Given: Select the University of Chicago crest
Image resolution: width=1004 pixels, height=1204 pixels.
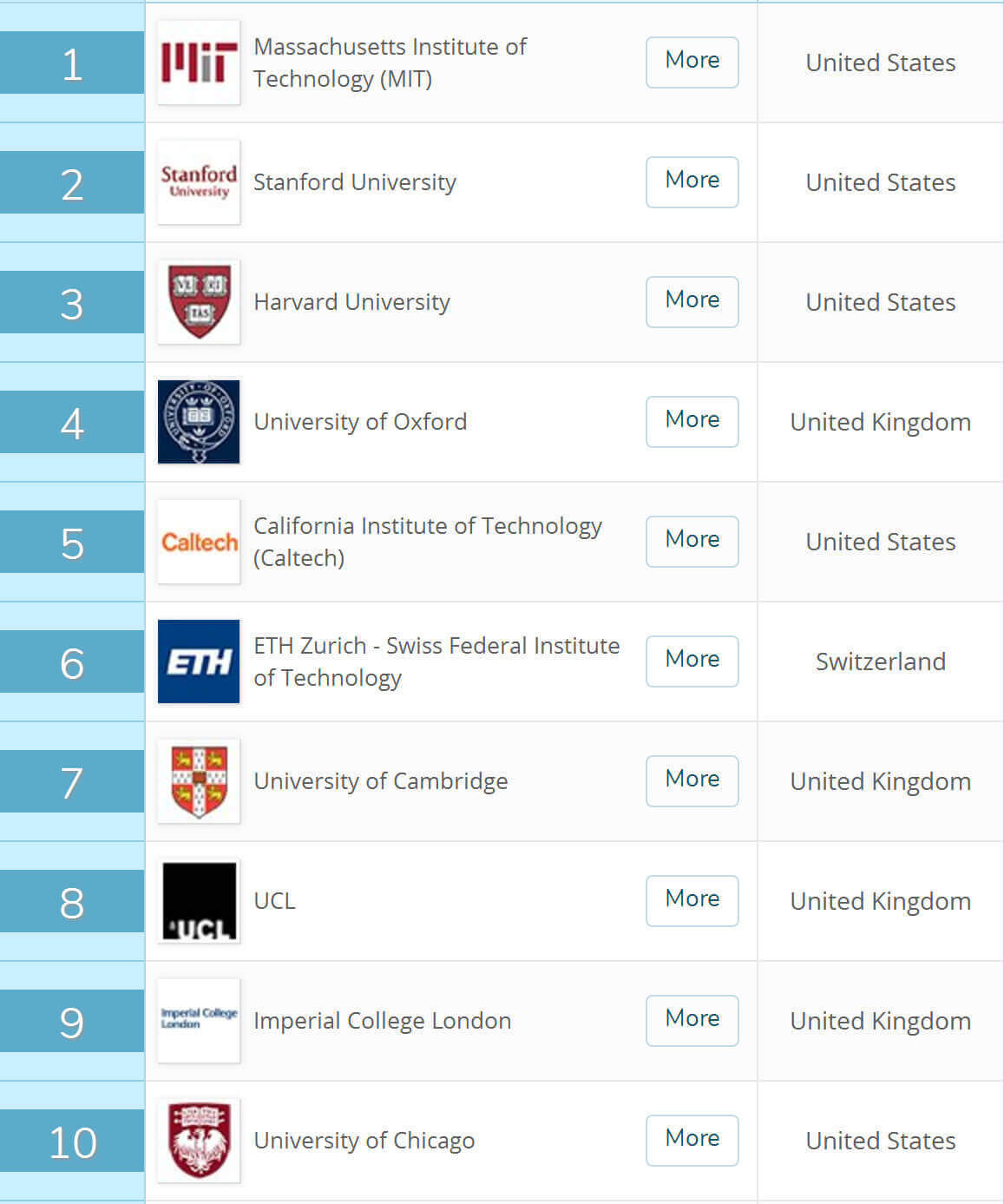Looking at the screenshot, I should [199, 1141].
